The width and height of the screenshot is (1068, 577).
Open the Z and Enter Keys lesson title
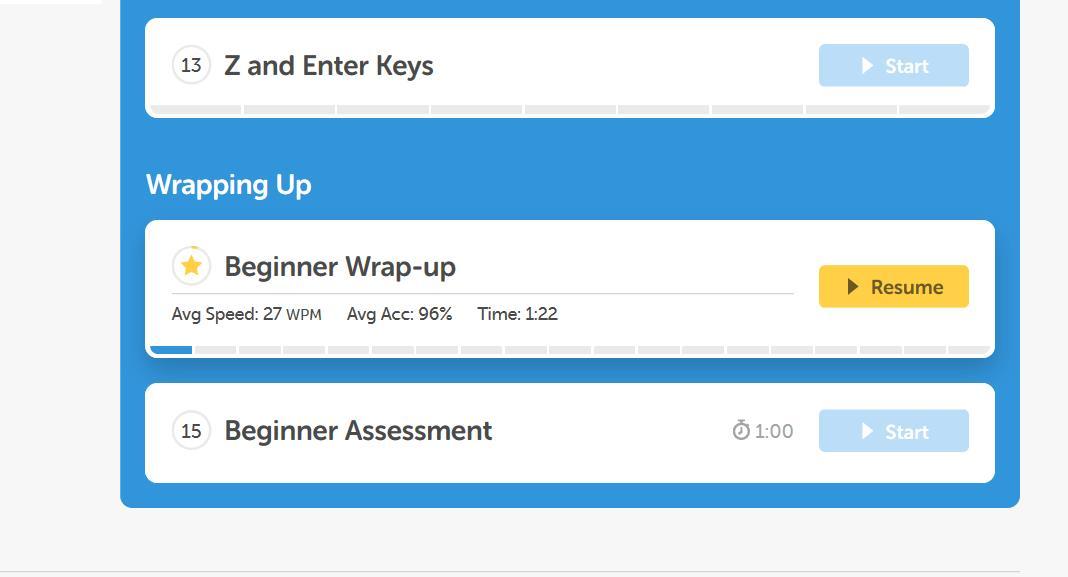(x=328, y=66)
